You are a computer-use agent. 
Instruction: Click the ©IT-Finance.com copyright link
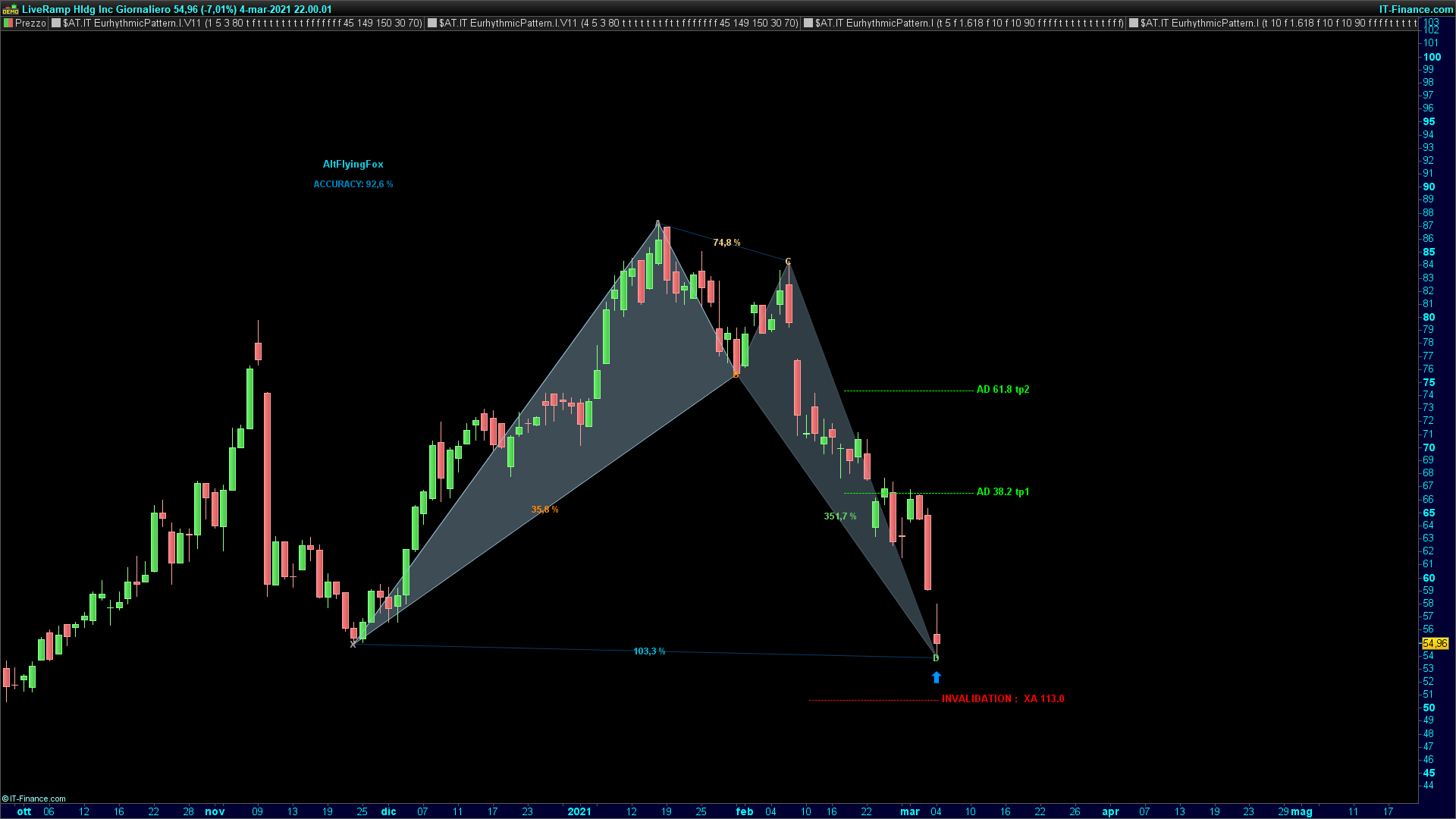(x=34, y=799)
